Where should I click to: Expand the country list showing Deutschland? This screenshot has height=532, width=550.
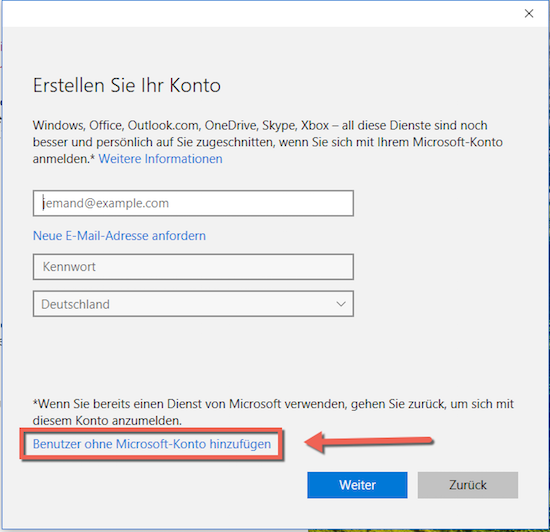193,304
